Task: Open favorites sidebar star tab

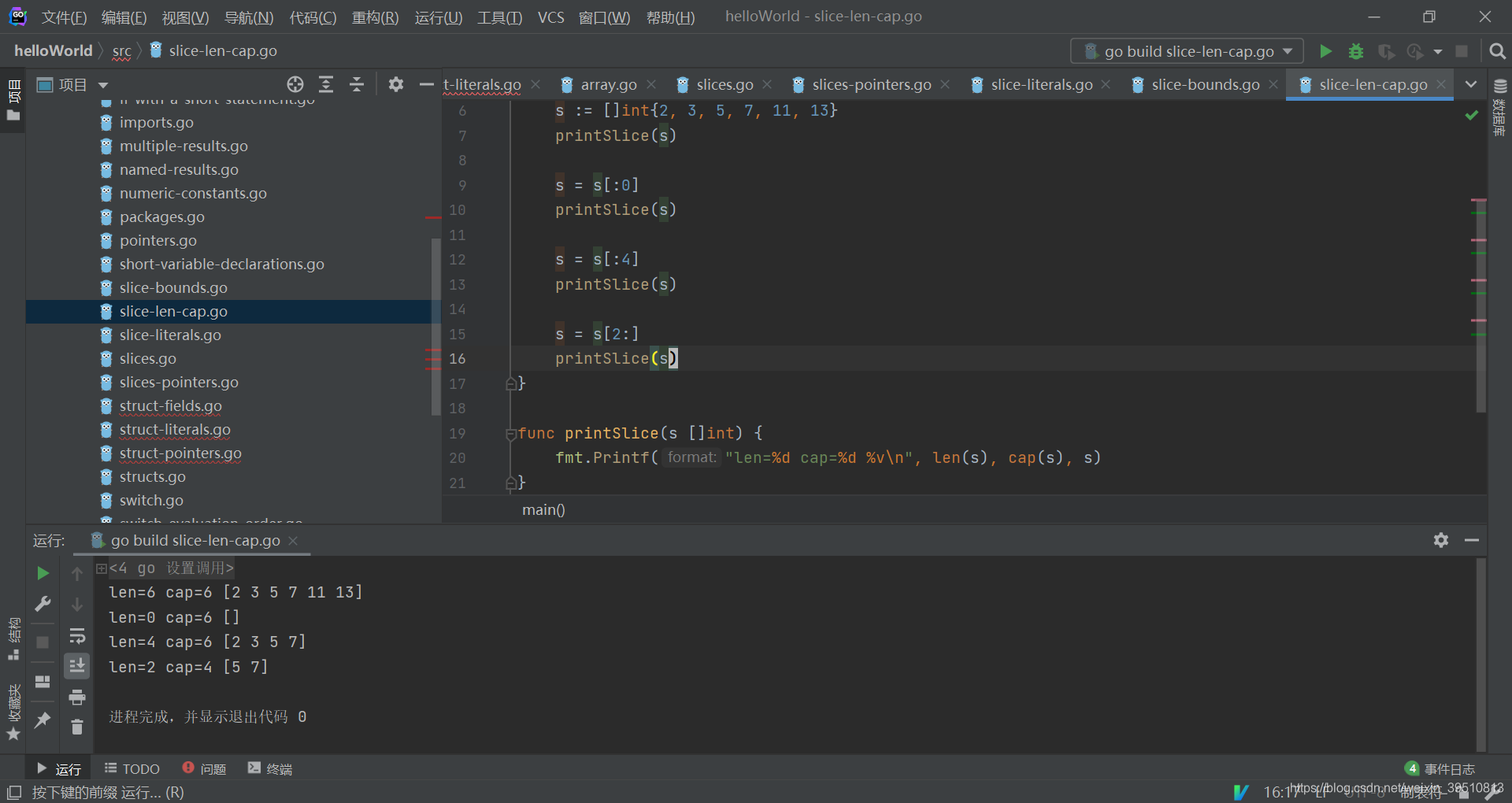Action: [13, 712]
